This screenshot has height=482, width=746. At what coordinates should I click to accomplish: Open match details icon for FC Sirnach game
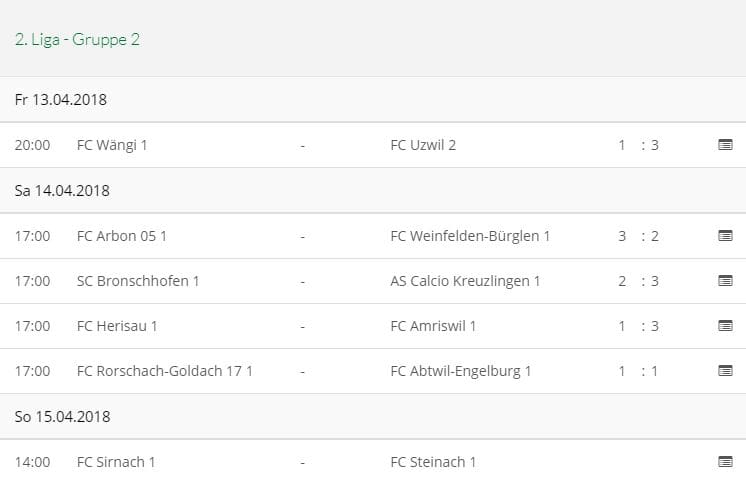click(725, 462)
